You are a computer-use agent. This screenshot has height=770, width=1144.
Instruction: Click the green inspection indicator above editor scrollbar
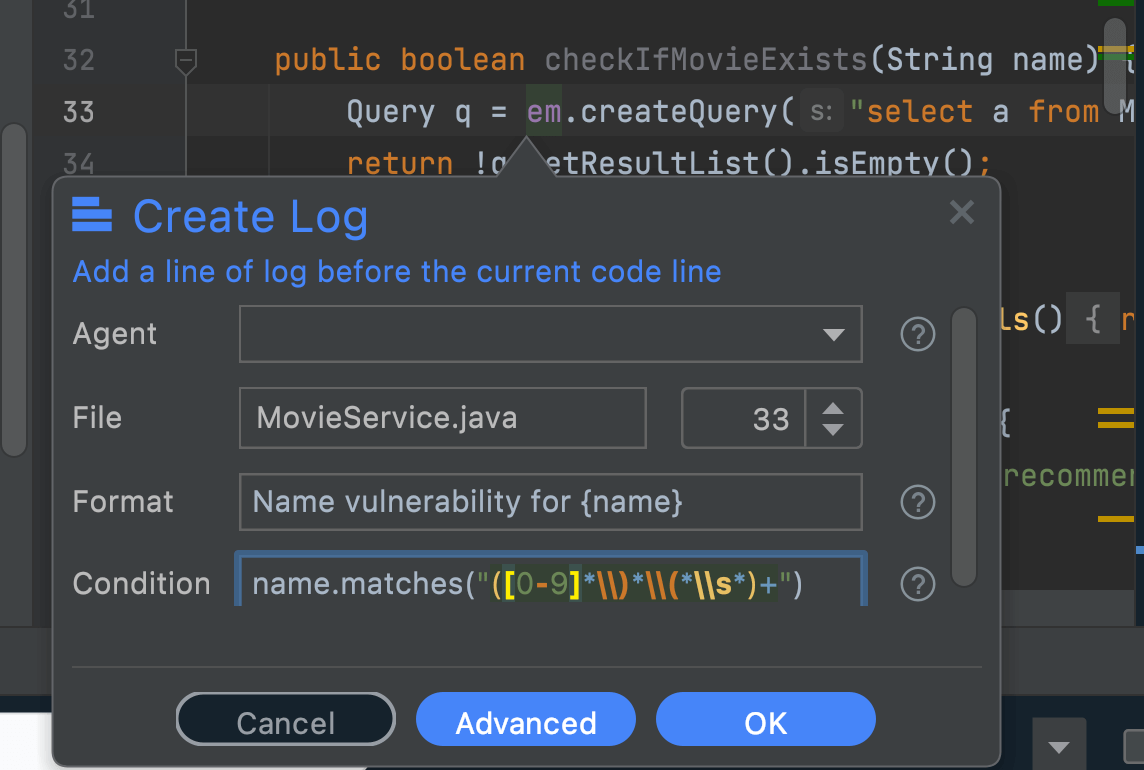click(1118, 5)
